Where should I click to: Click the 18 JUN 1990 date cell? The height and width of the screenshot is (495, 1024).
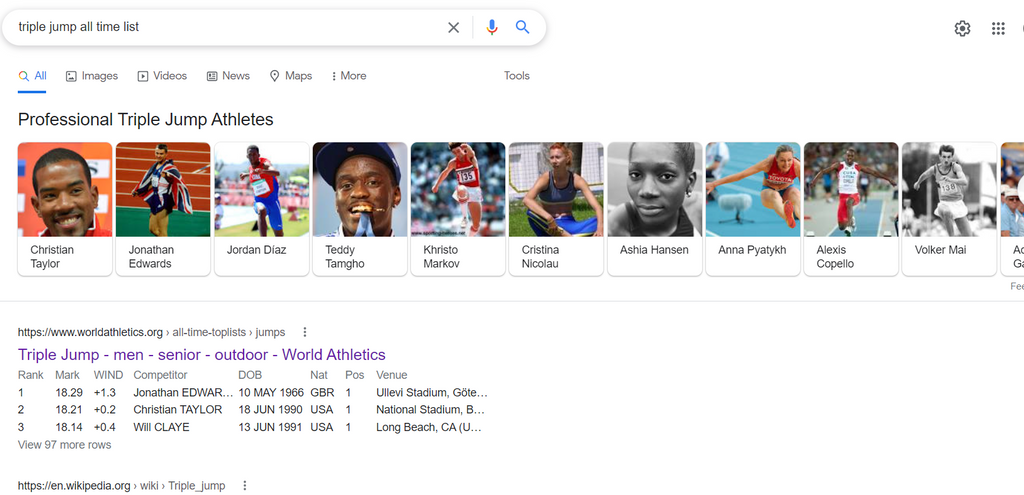(270, 409)
